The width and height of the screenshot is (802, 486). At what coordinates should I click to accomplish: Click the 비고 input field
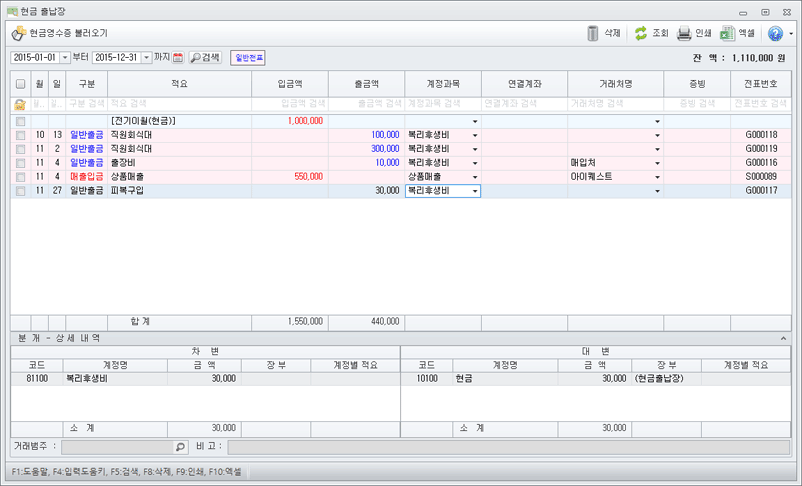point(509,447)
